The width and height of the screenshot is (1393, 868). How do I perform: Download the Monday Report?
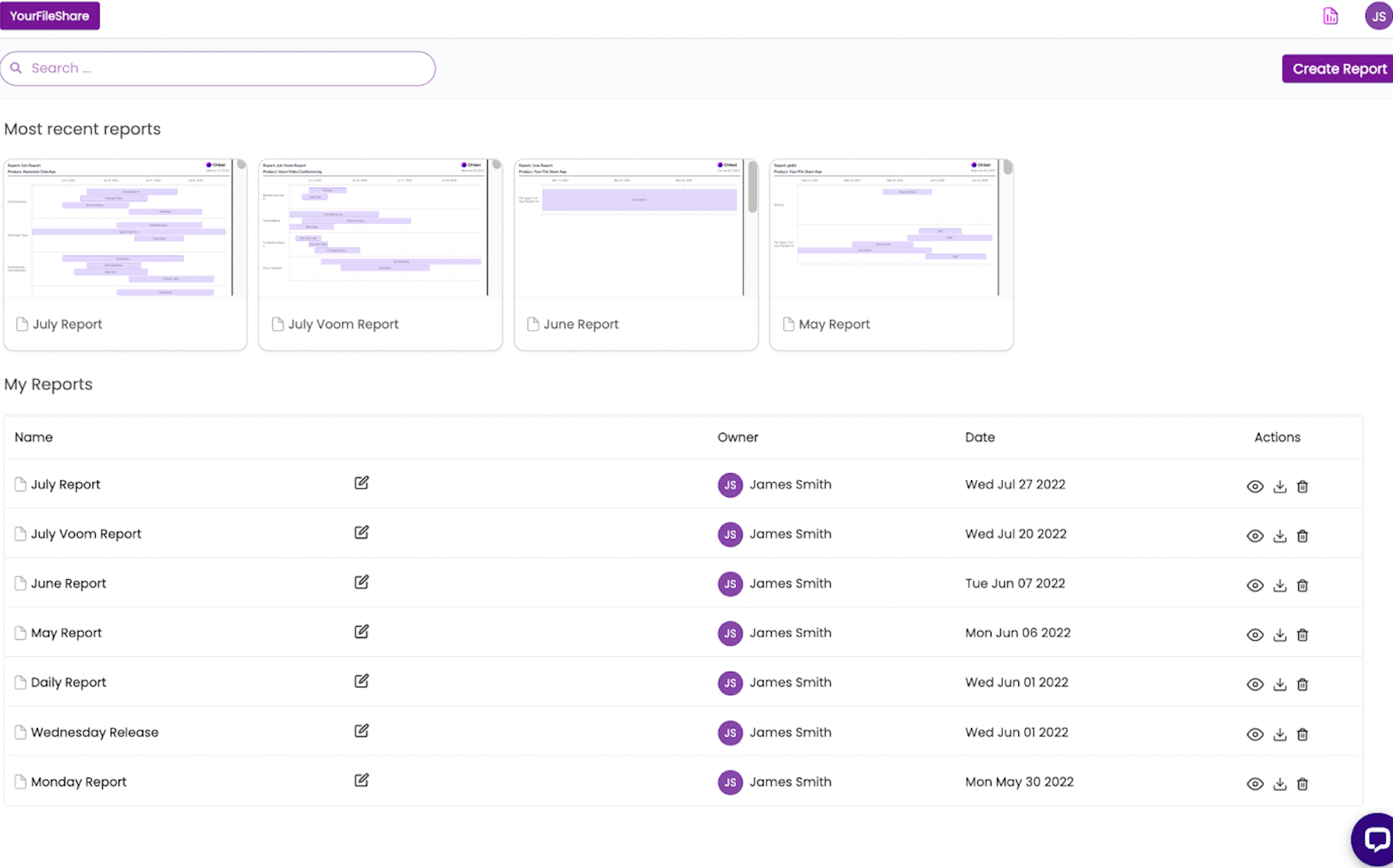1279,783
